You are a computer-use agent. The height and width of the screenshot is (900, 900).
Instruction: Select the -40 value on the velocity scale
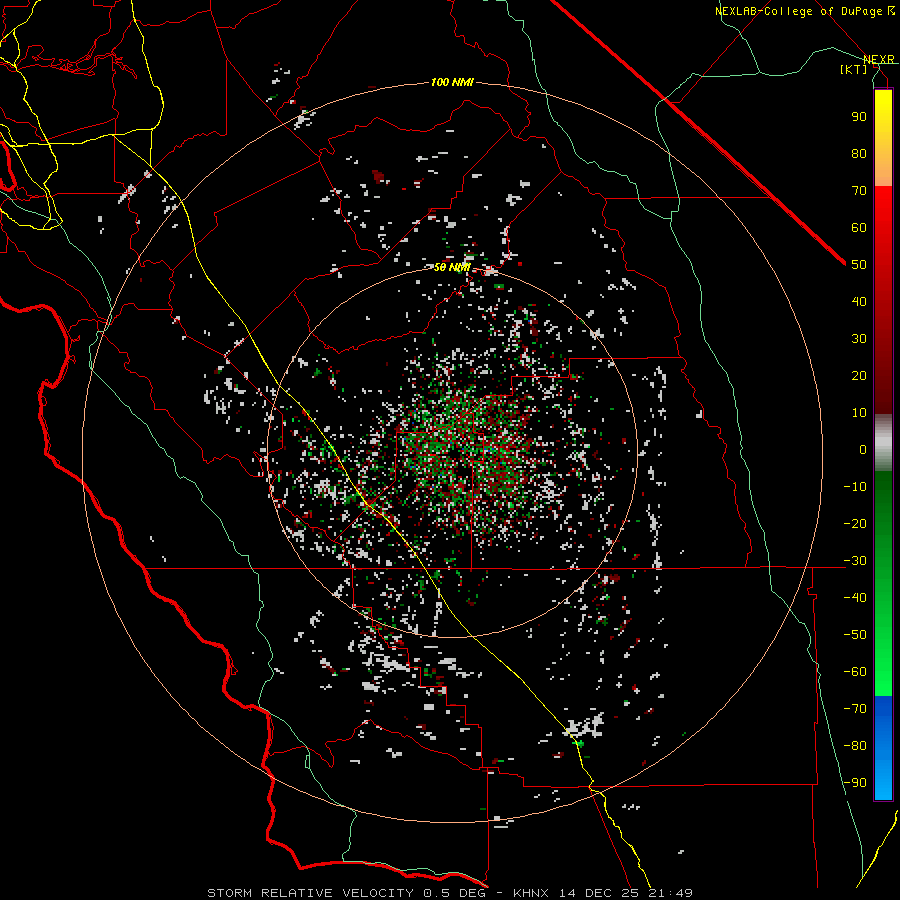pos(855,598)
